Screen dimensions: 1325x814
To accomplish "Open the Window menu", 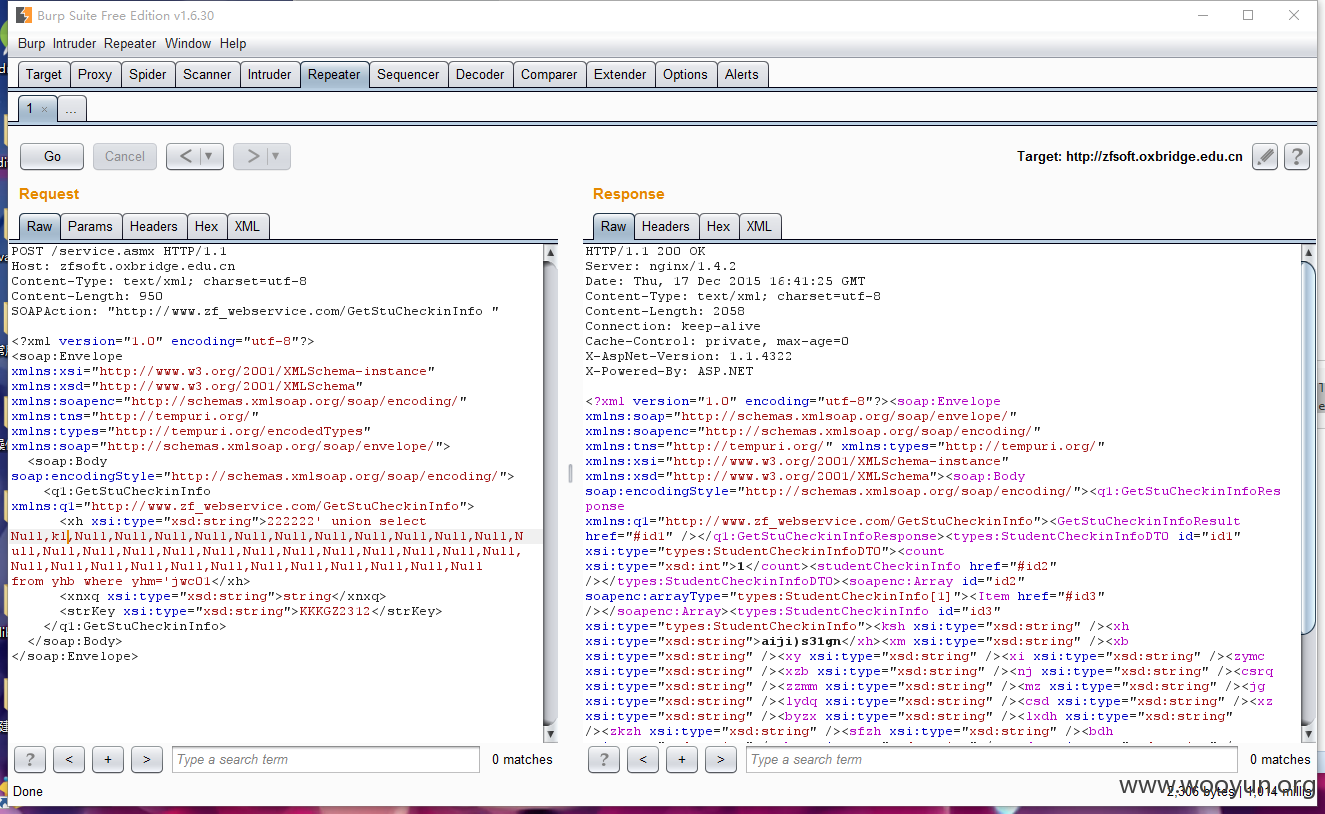I will pos(188,43).
